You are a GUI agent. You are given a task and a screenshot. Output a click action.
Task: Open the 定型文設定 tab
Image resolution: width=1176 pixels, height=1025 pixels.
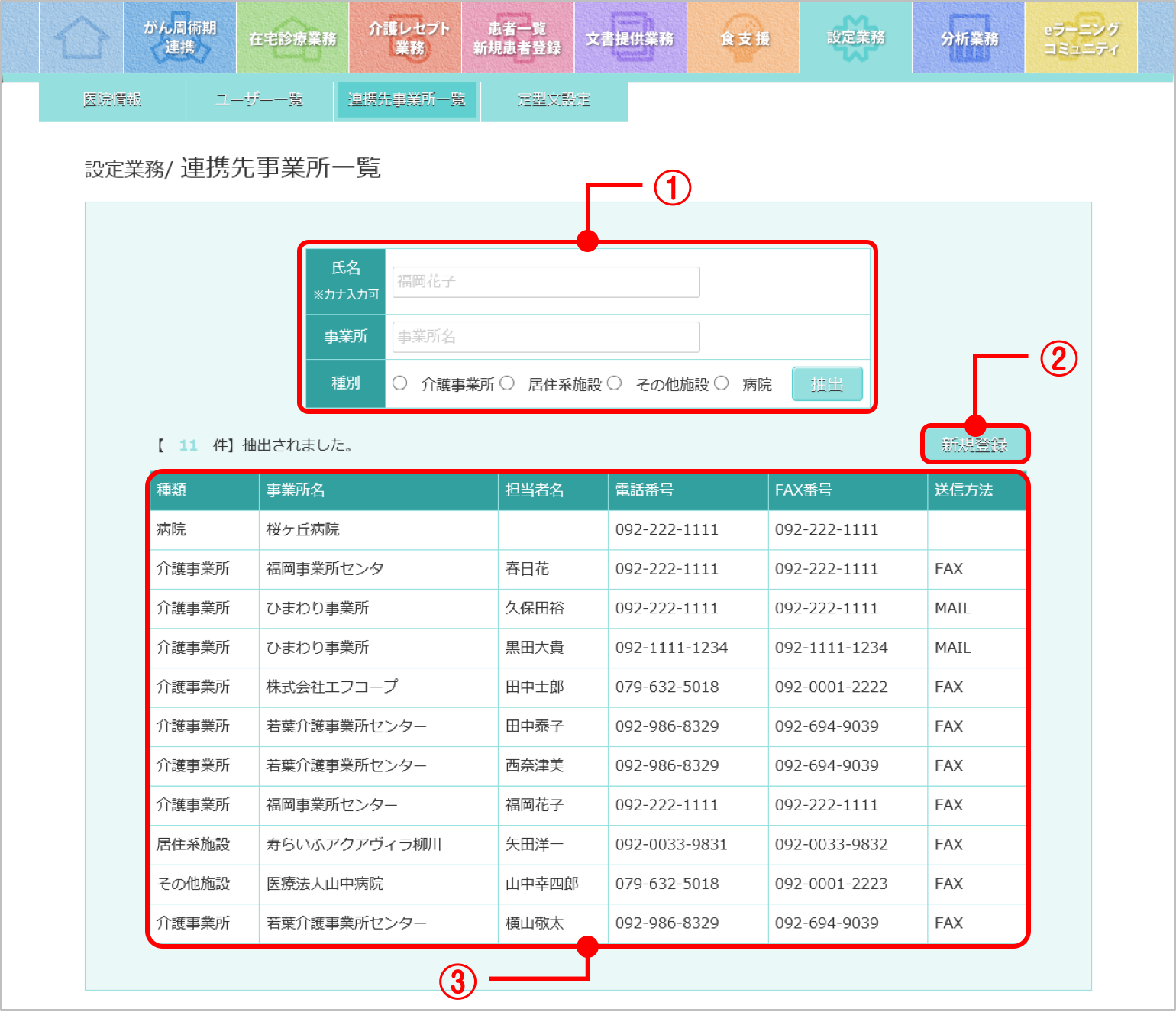pyautogui.click(x=554, y=100)
